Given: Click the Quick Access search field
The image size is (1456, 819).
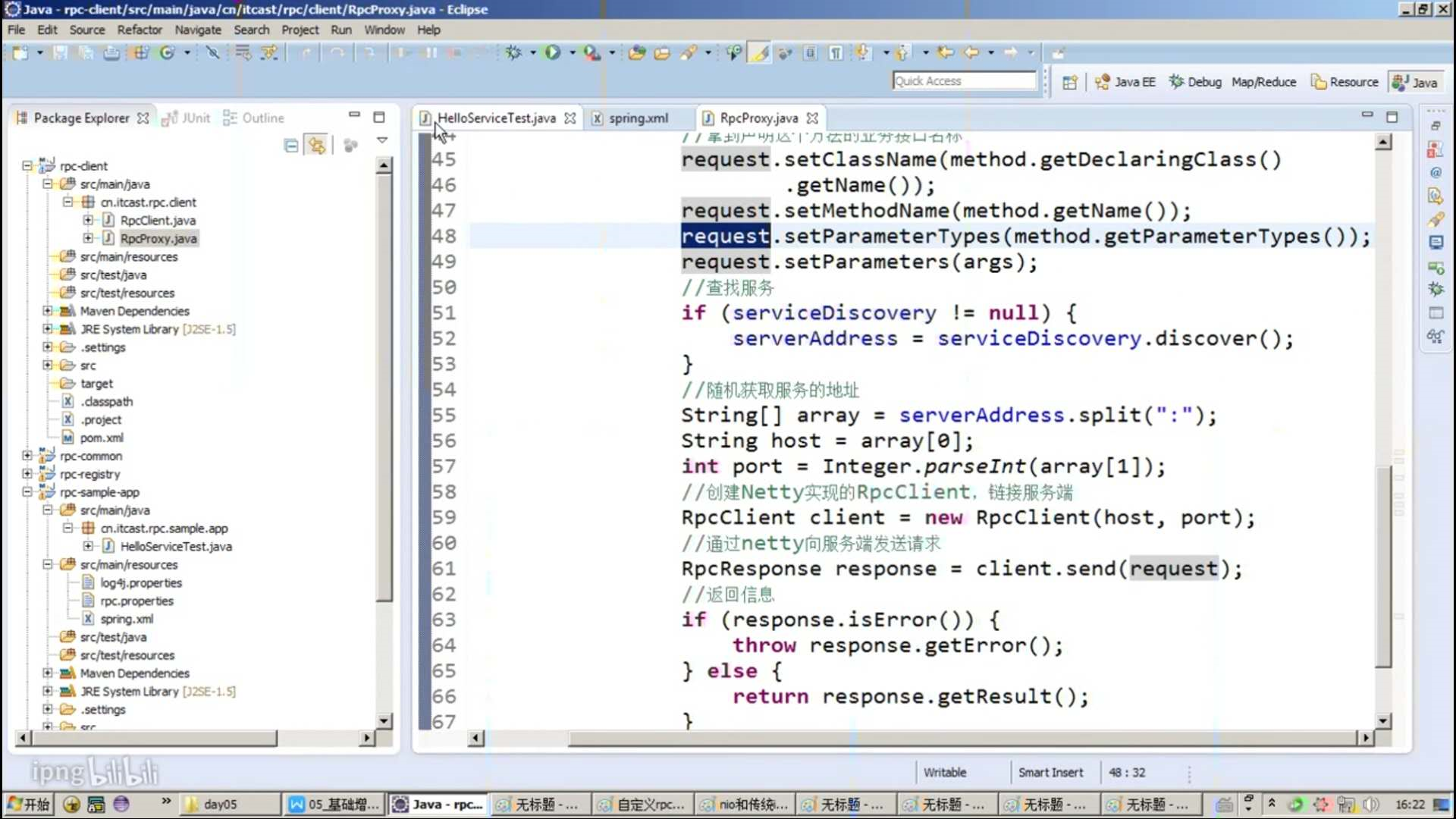Looking at the screenshot, I should 964,81.
